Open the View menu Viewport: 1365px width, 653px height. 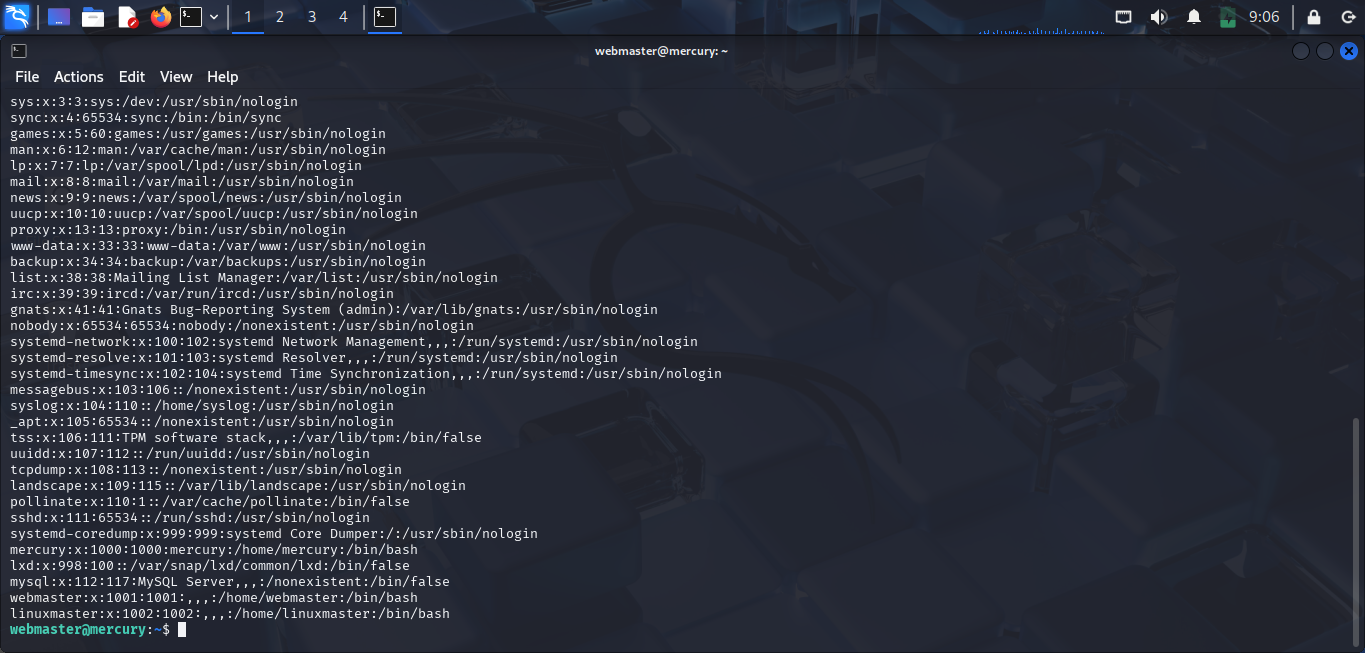click(176, 77)
